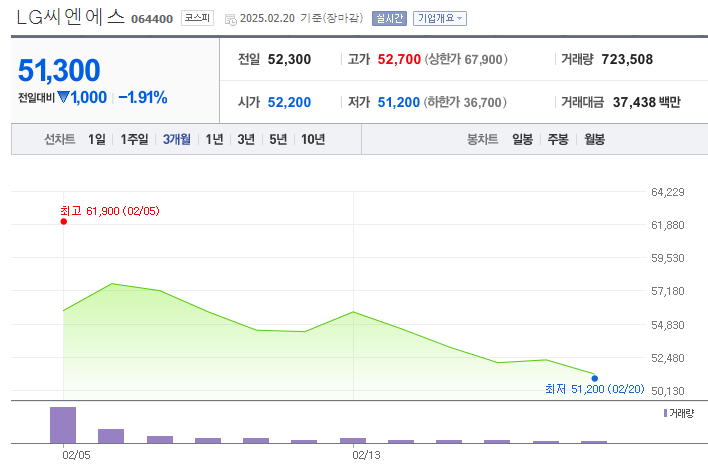Select the 10년 line chart tab
The image size is (708, 467).
pyautogui.click(x=313, y=139)
